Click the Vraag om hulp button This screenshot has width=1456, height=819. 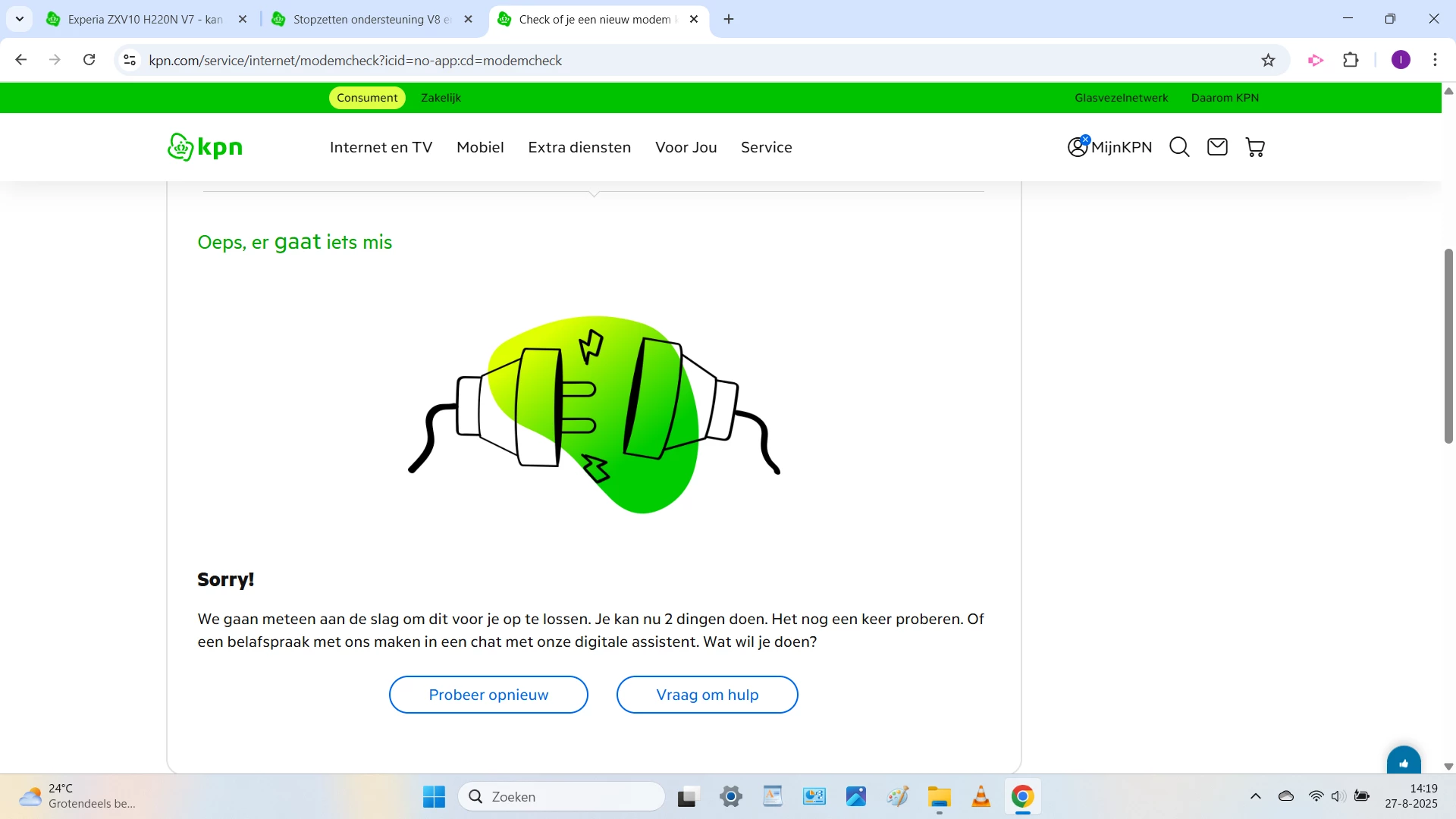click(707, 695)
